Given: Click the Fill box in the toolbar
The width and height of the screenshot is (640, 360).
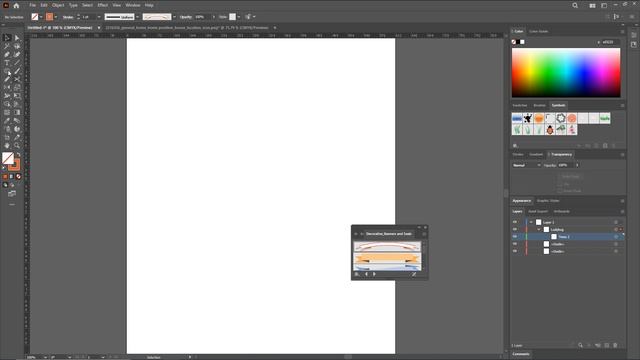Looking at the screenshot, I should 8,158.
